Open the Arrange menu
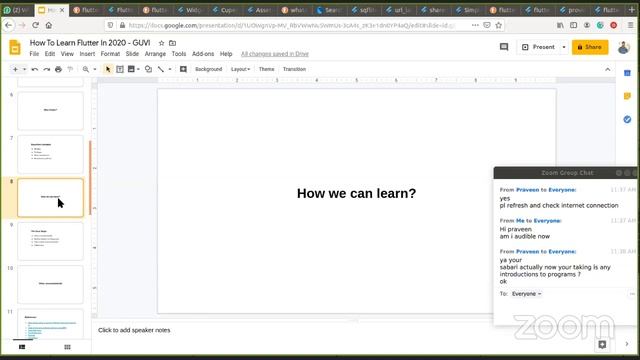 (x=155, y=54)
